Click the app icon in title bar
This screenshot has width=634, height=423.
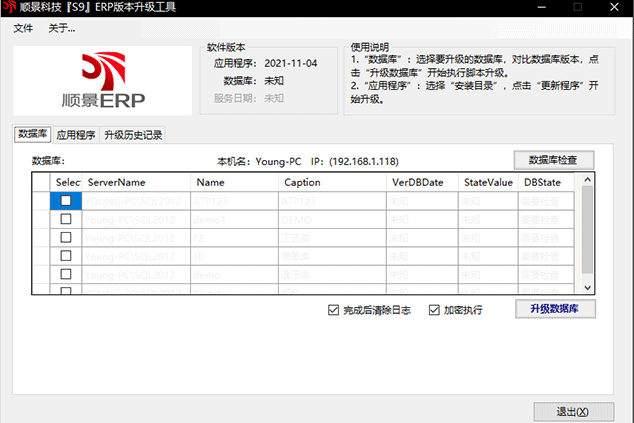[x=10, y=8]
